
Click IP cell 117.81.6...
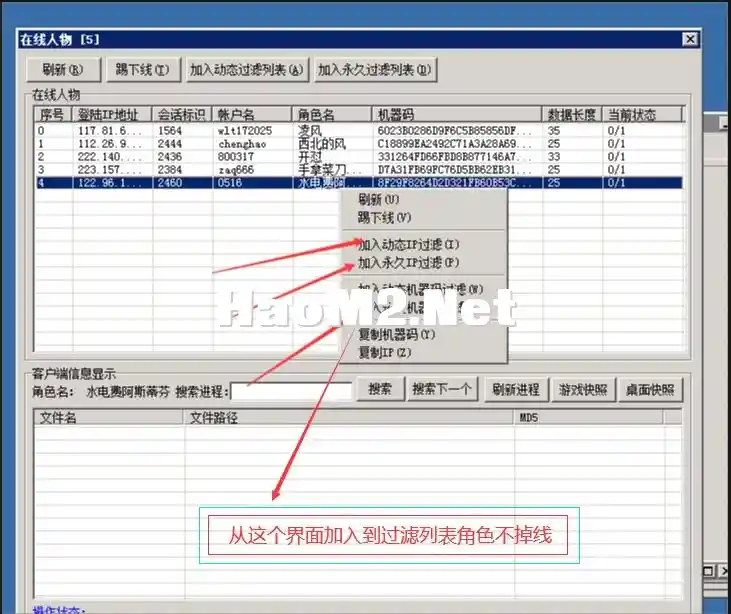coord(109,131)
